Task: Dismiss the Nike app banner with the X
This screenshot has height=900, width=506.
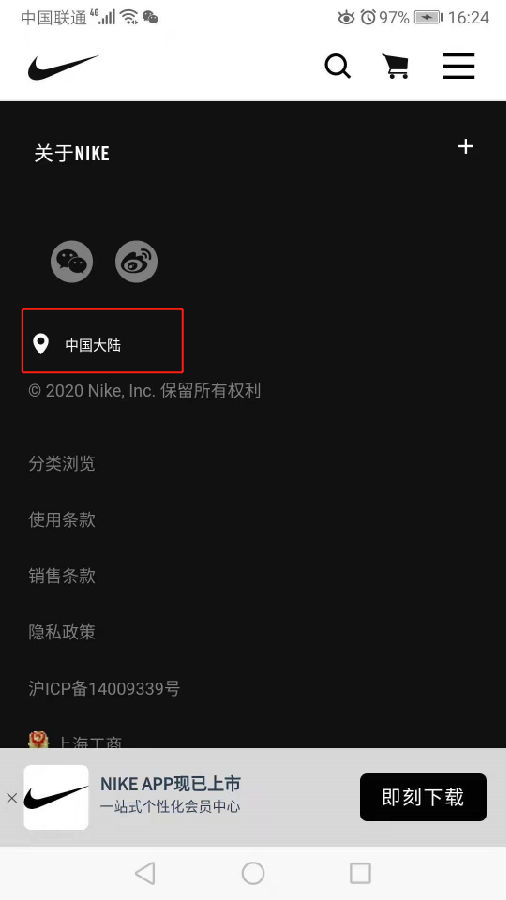Action: (x=11, y=797)
